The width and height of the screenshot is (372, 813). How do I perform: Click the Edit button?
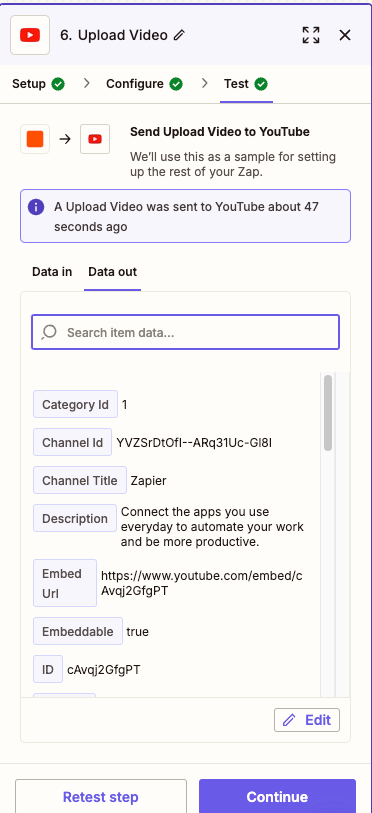point(307,720)
